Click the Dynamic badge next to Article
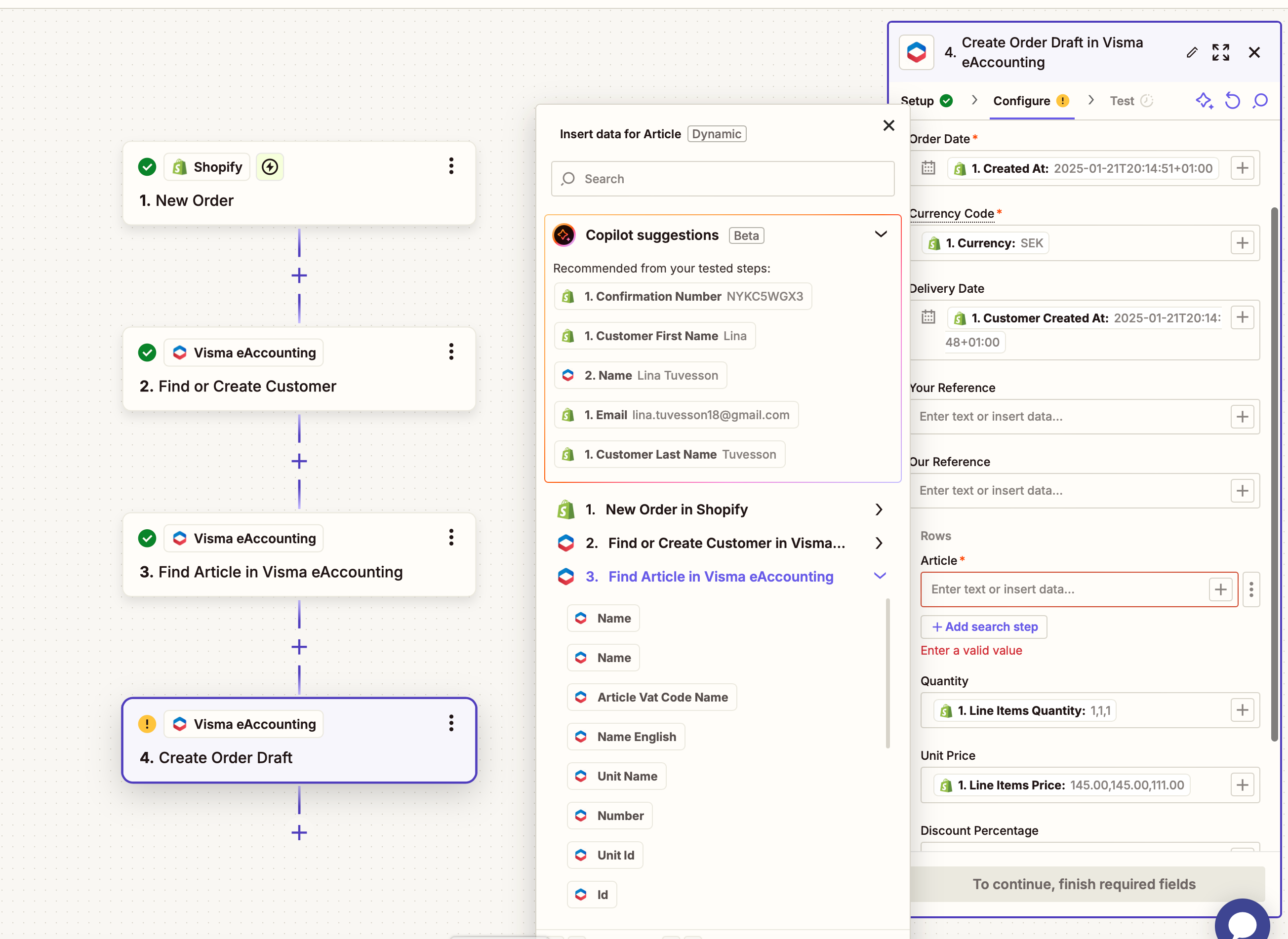 coord(717,134)
